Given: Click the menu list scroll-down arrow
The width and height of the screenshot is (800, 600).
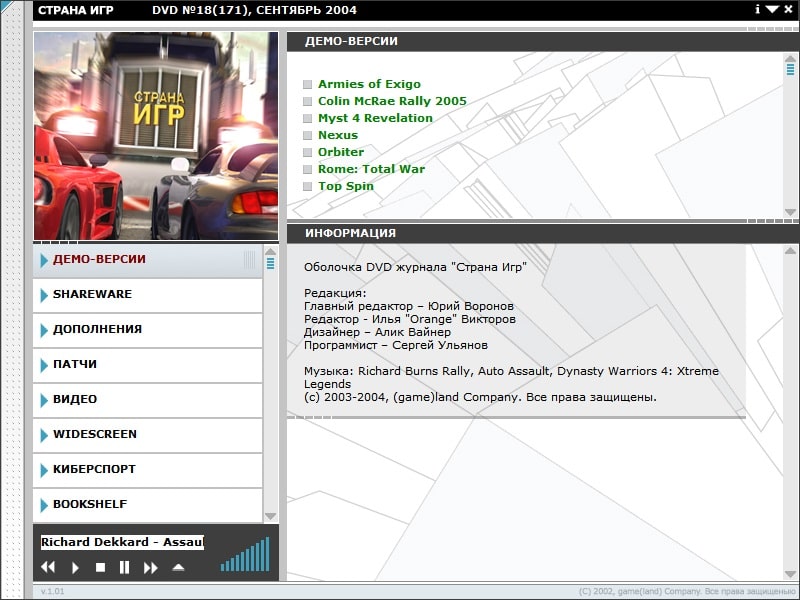Looking at the screenshot, I should (x=270, y=516).
